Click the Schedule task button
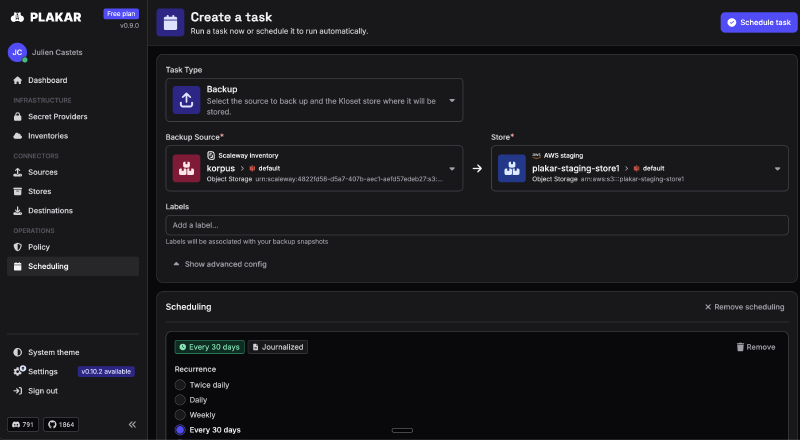Image resolution: width=800 pixels, height=440 pixels. [759, 22]
